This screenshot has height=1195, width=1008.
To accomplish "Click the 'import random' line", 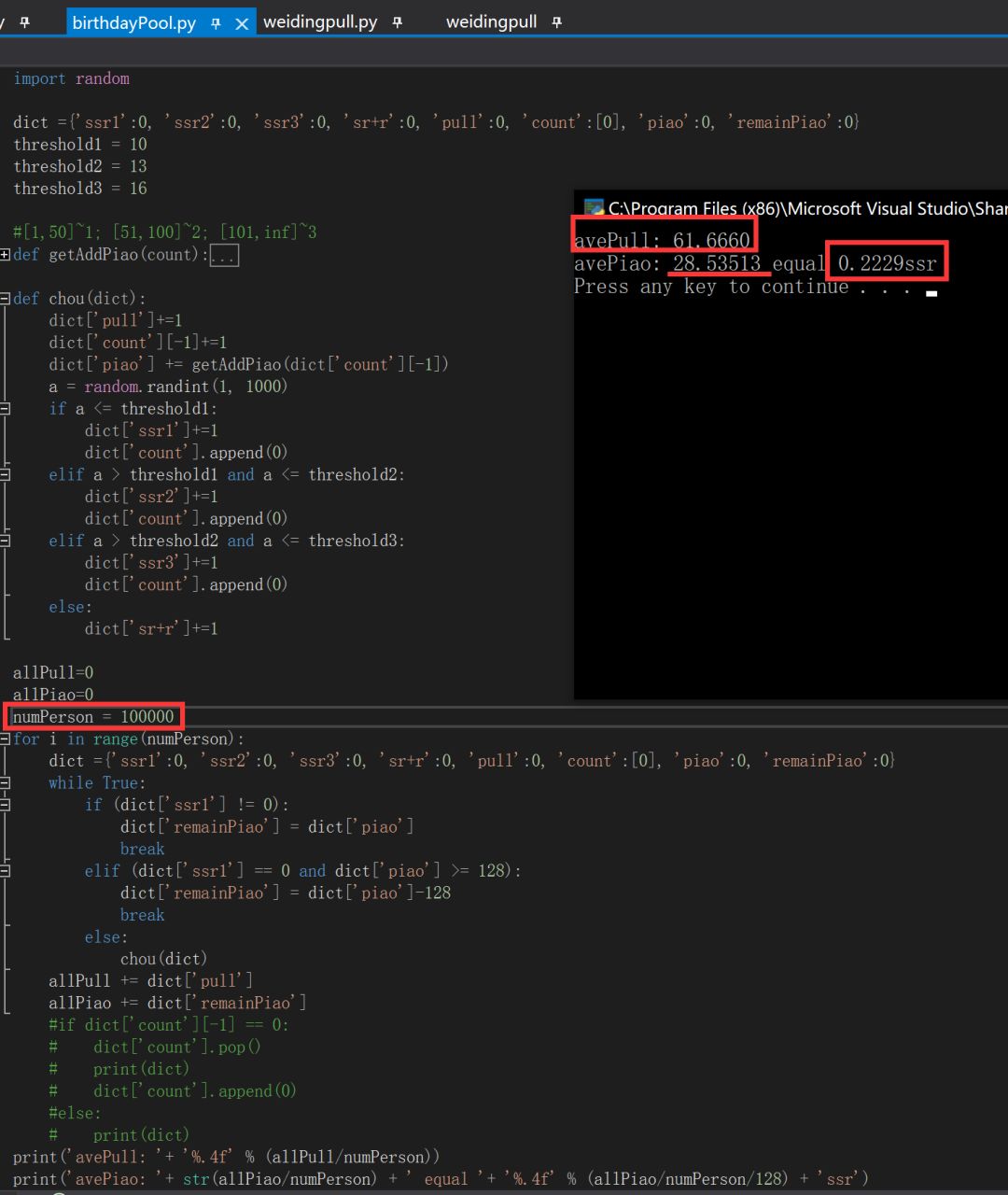I will pyautogui.click(x=71, y=78).
